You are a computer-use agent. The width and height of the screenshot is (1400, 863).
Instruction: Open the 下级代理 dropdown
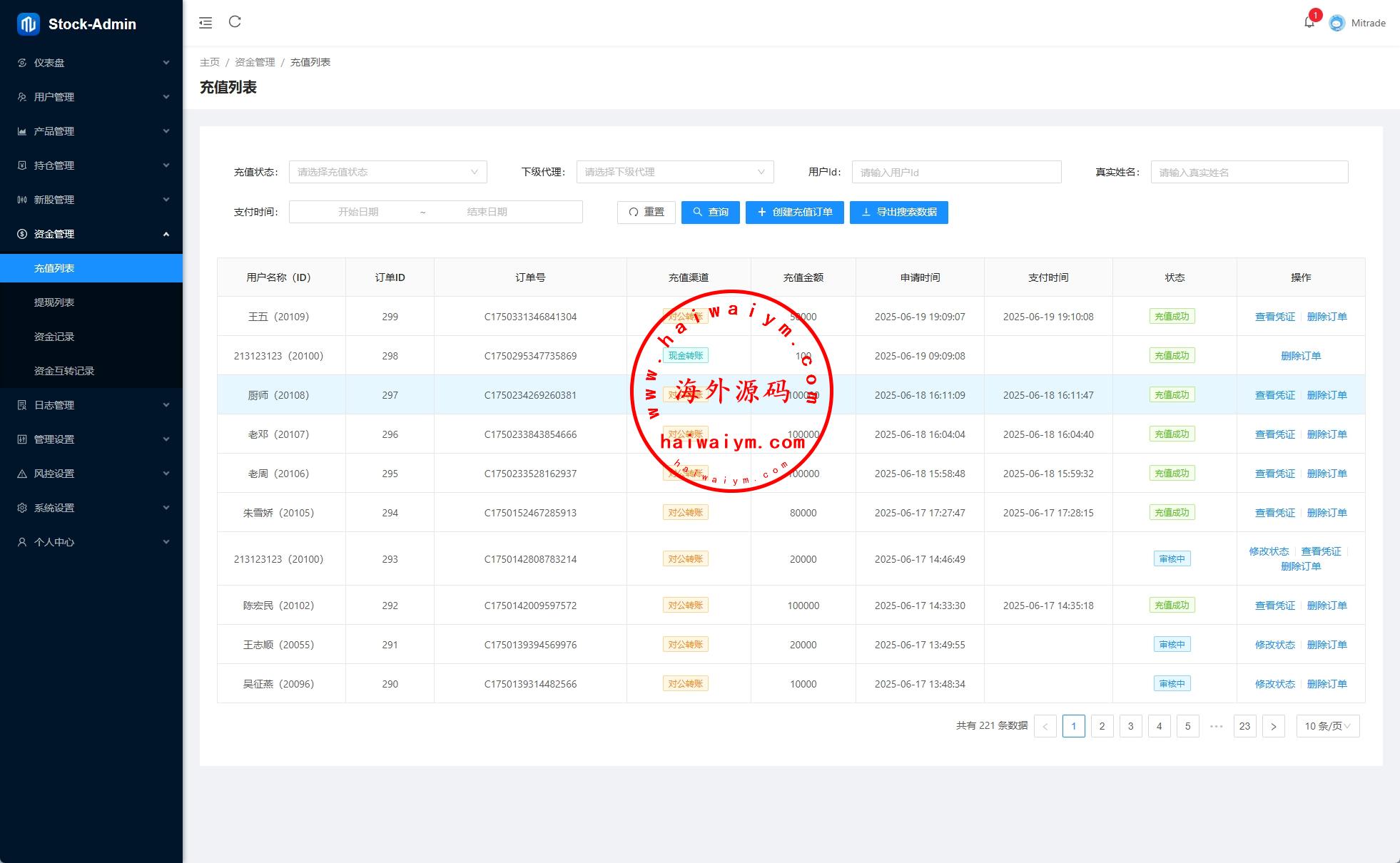[x=674, y=172]
